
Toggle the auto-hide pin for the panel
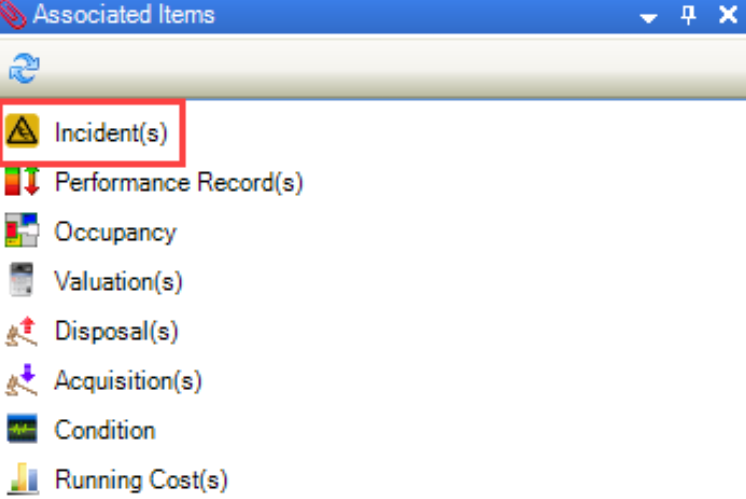coord(688,15)
